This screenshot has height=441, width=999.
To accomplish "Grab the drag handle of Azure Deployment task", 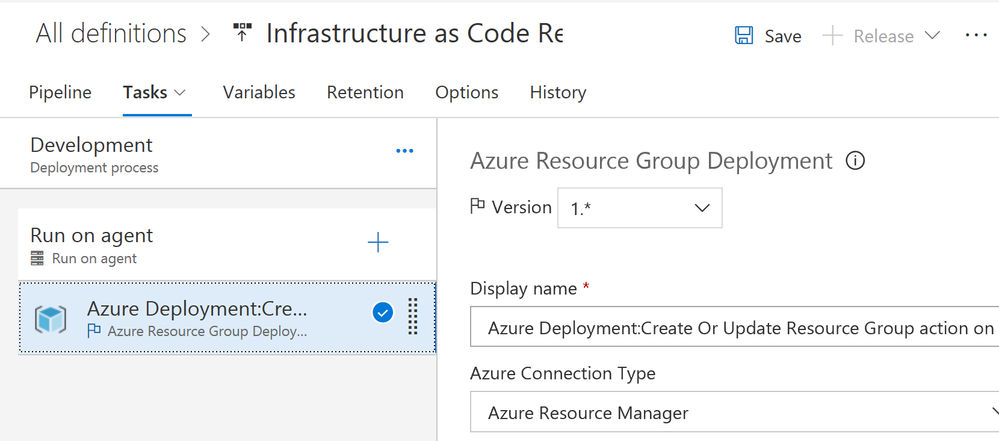I will [x=412, y=316].
